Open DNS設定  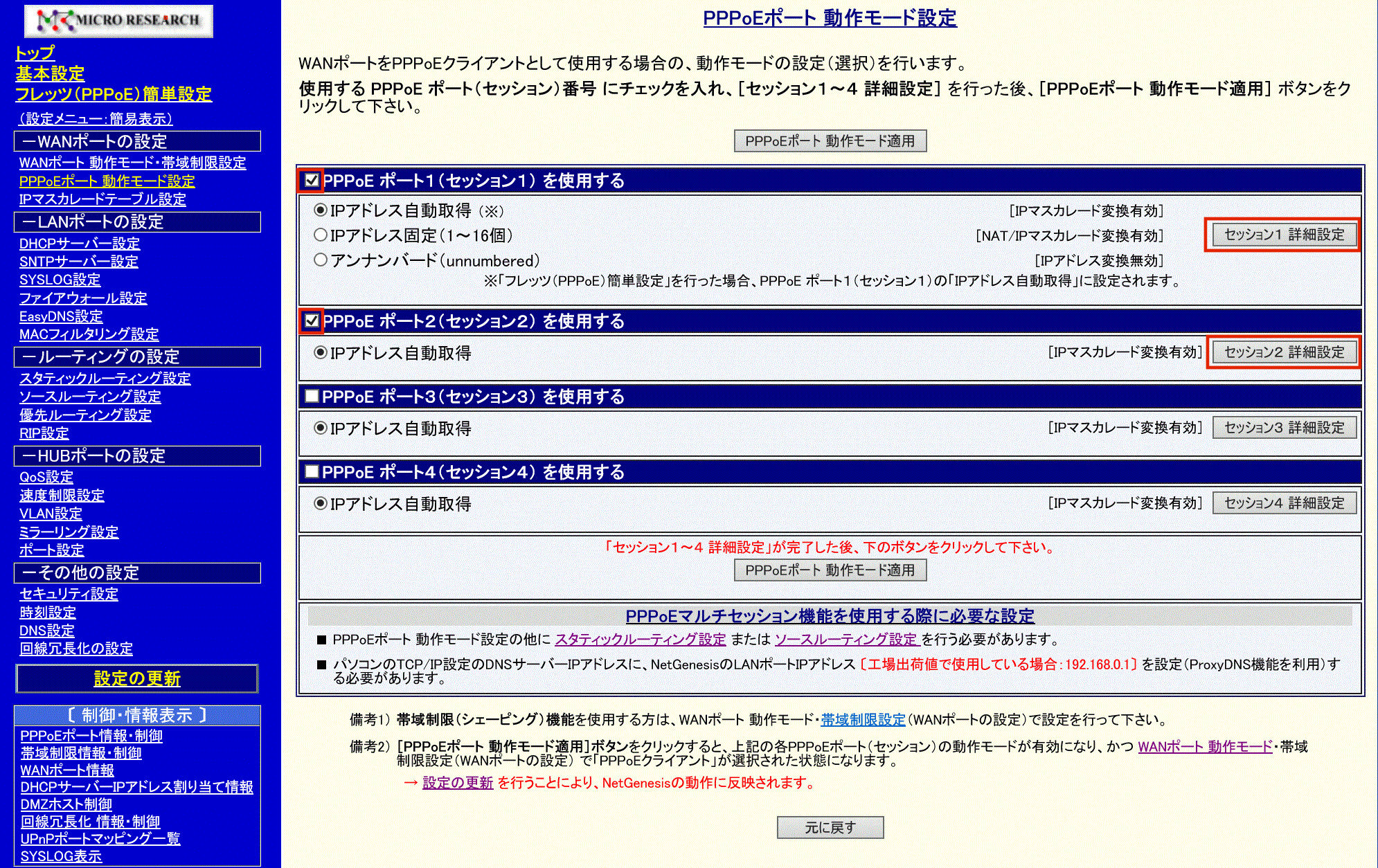tap(47, 631)
